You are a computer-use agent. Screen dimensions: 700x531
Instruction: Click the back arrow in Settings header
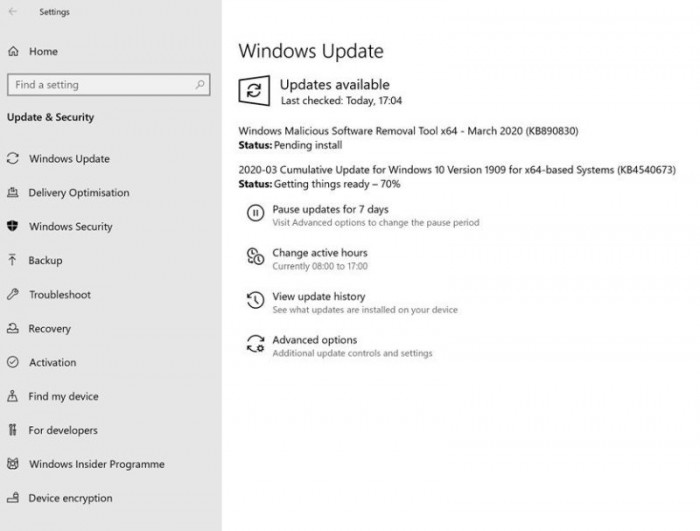13,13
